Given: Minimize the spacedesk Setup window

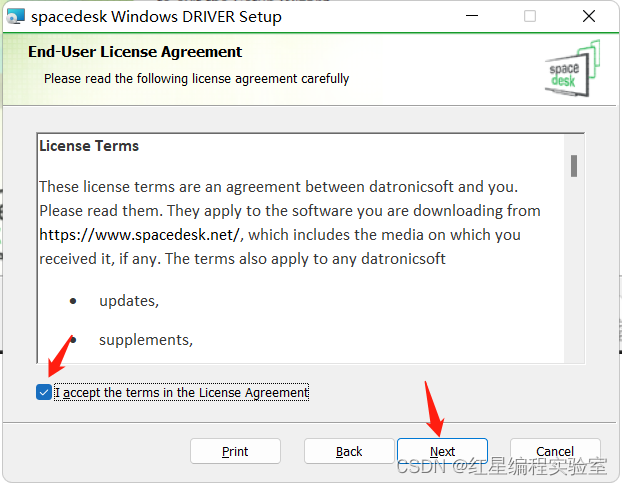Looking at the screenshot, I should (472, 16).
